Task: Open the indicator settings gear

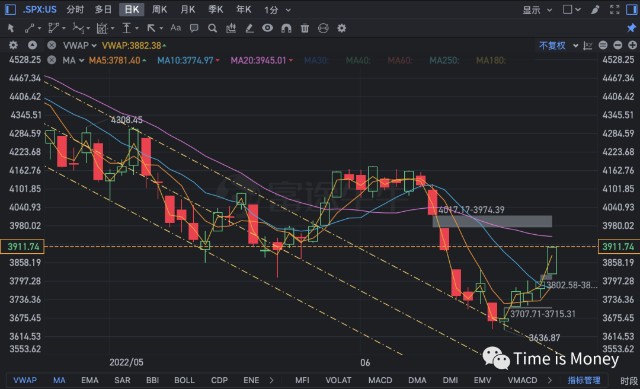Action: click(13, 45)
